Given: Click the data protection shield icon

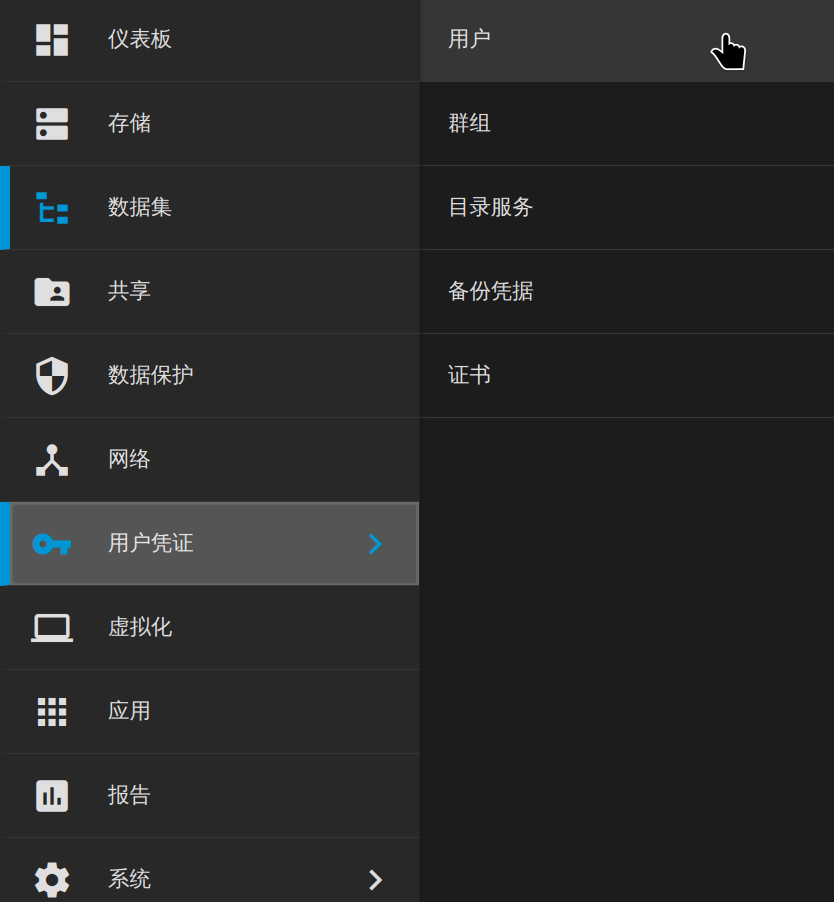Looking at the screenshot, I should click(x=52, y=376).
